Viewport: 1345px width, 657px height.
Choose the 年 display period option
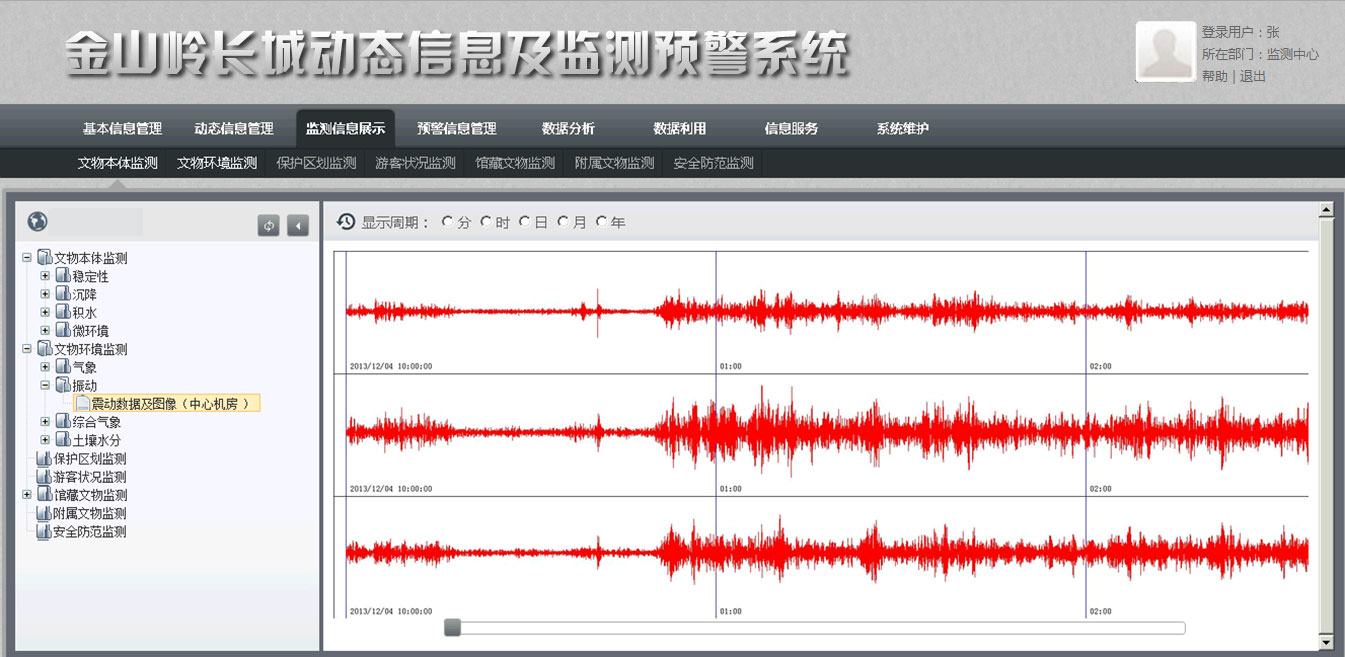point(601,222)
